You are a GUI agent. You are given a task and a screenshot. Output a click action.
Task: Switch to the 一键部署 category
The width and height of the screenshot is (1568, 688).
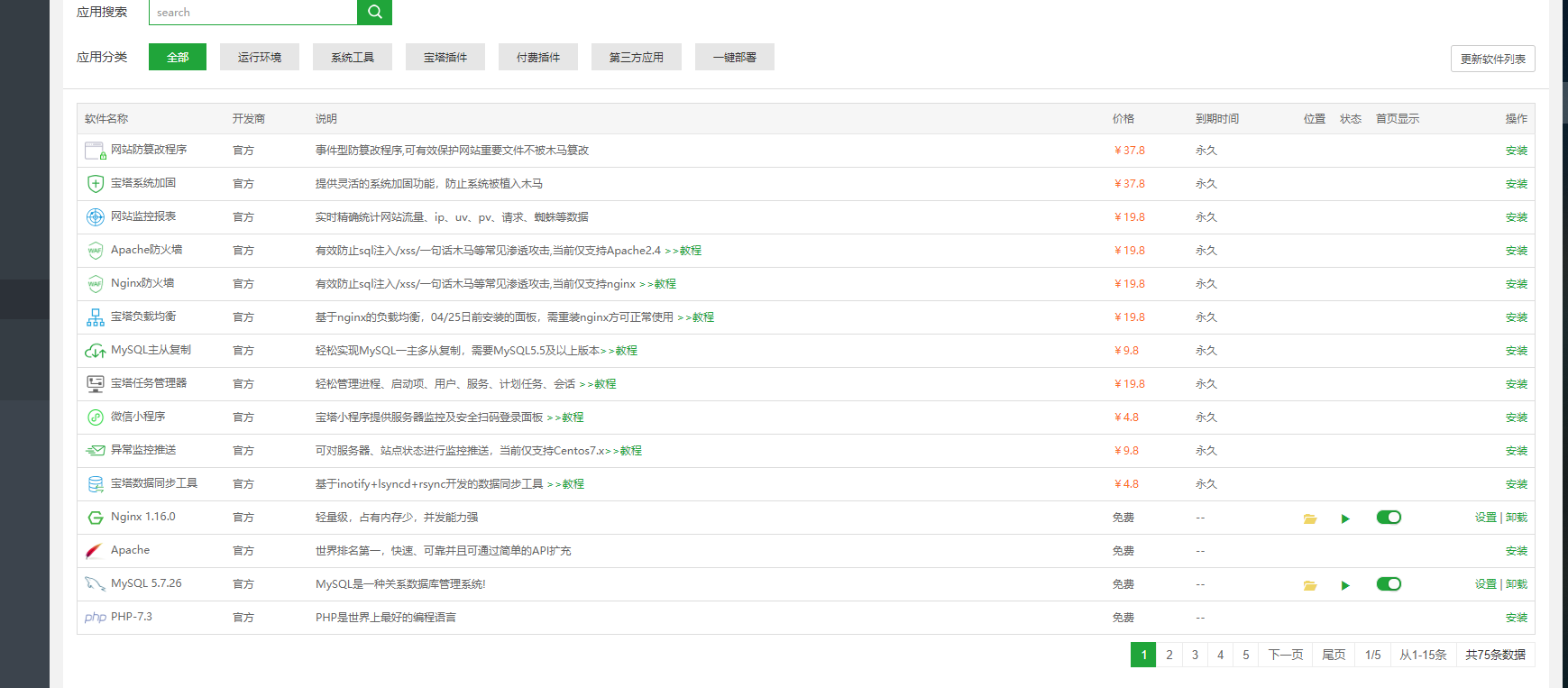click(x=735, y=57)
